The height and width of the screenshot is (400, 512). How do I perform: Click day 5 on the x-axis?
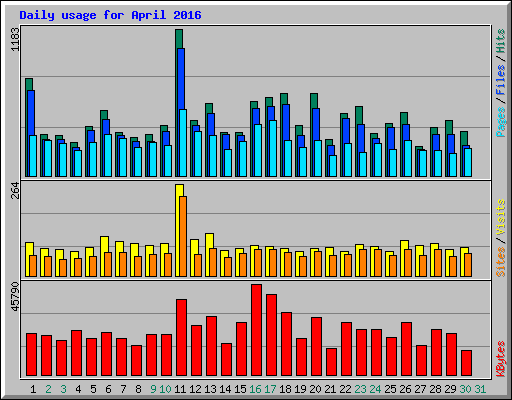click(93, 389)
